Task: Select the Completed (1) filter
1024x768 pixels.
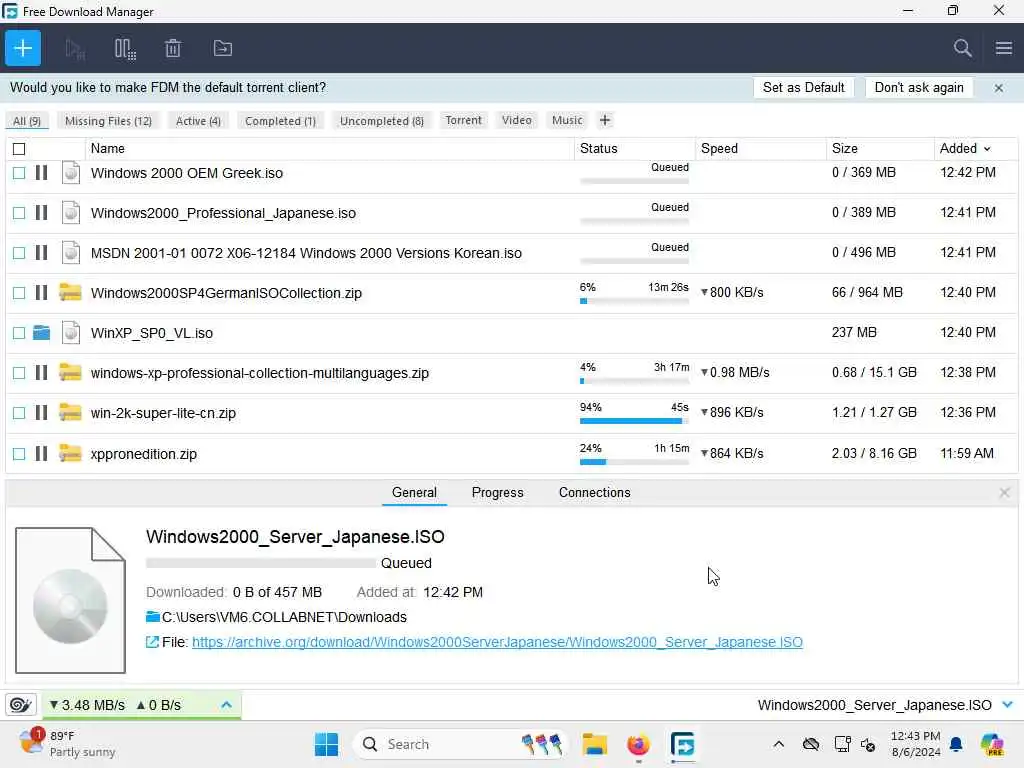Action: point(280,121)
